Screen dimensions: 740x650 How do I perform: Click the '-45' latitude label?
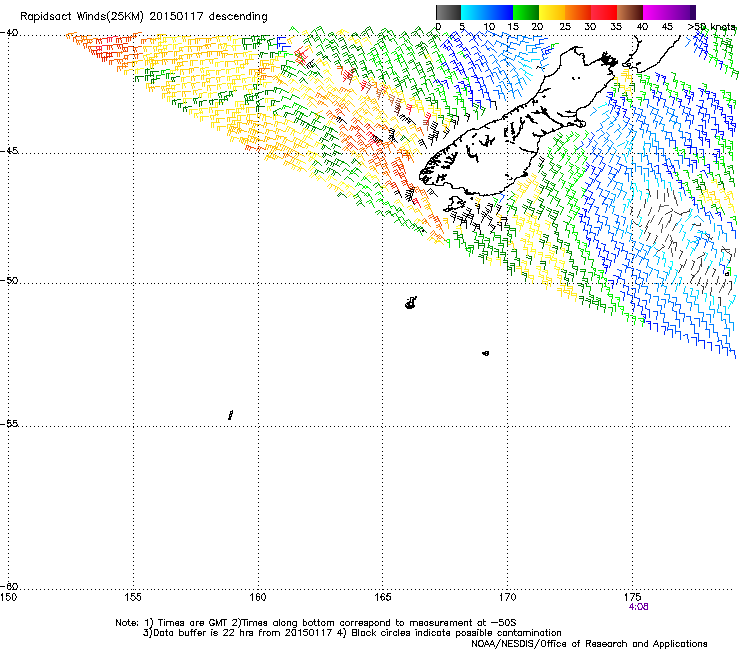coord(10,151)
